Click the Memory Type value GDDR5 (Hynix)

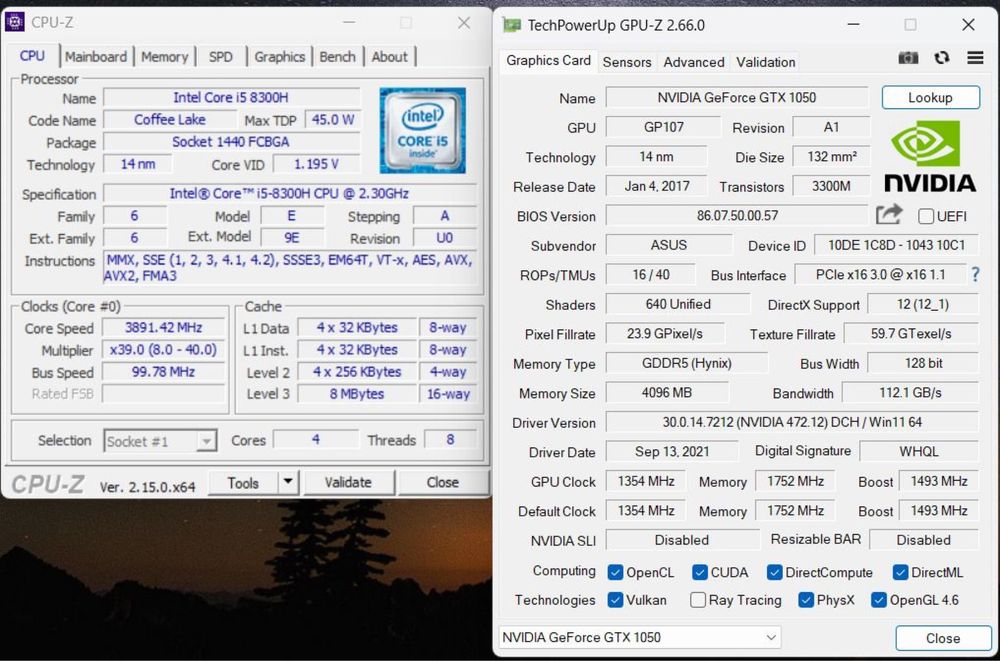686,363
